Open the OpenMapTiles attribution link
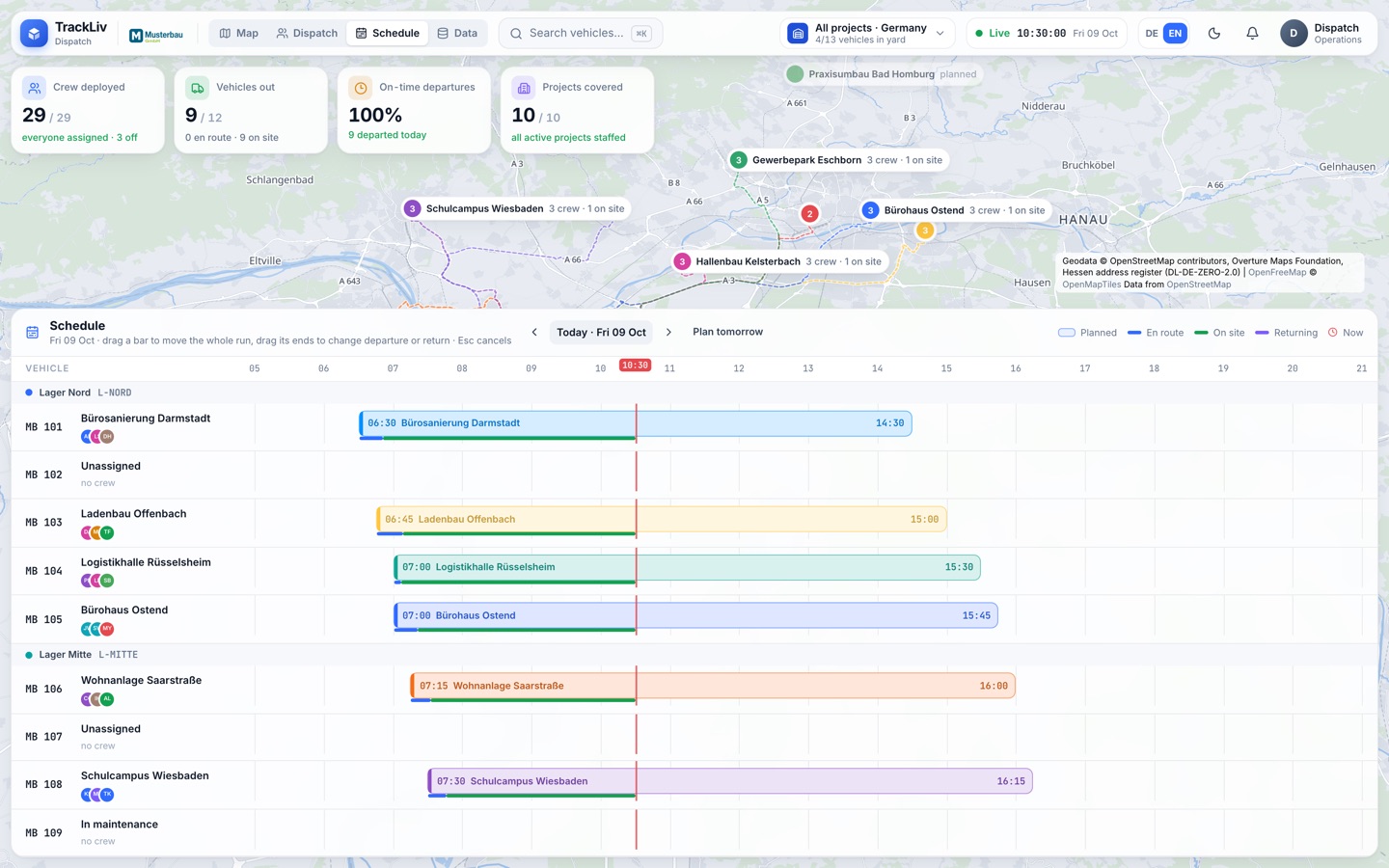The image size is (1389, 868). [1091, 285]
